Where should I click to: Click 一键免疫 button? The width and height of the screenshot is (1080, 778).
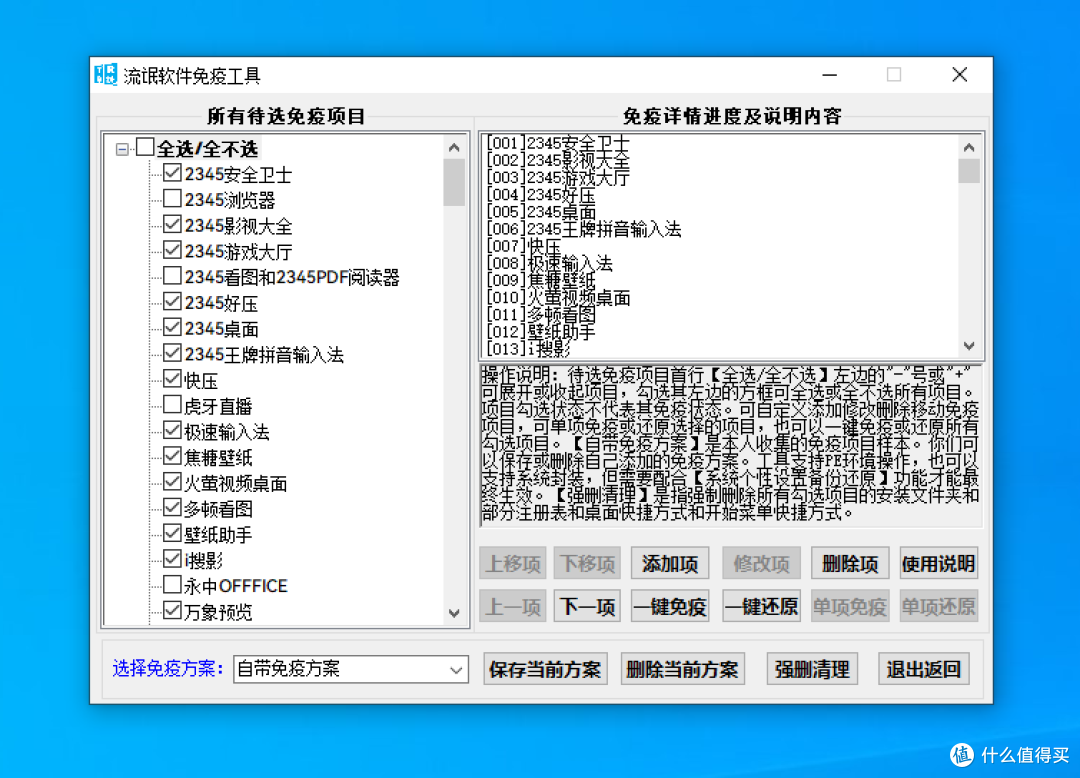[x=669, y=607]
